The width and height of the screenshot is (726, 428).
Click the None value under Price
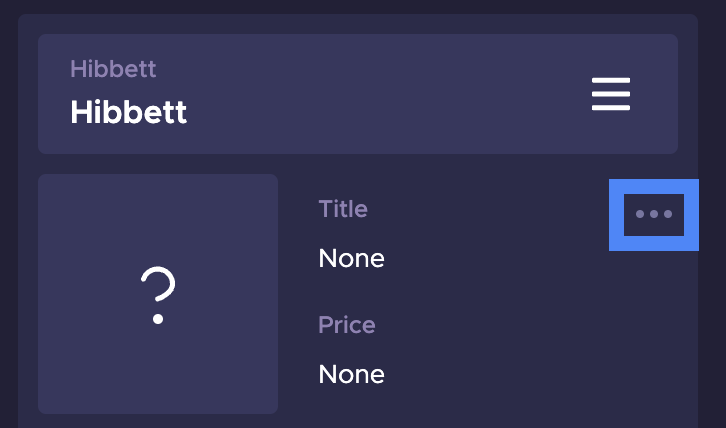coord(351,374)
